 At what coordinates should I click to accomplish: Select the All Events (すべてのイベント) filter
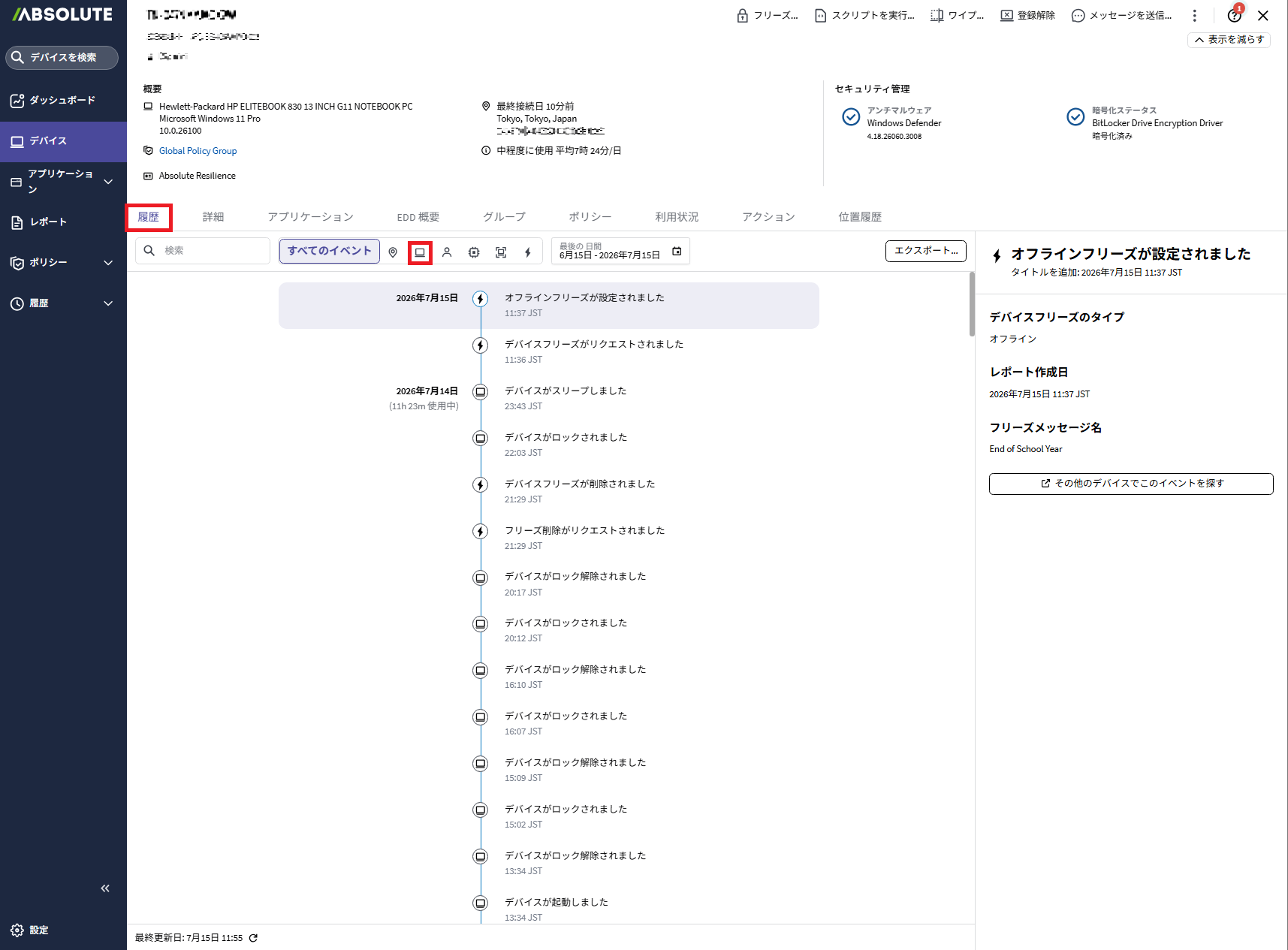tap(330, 251)
